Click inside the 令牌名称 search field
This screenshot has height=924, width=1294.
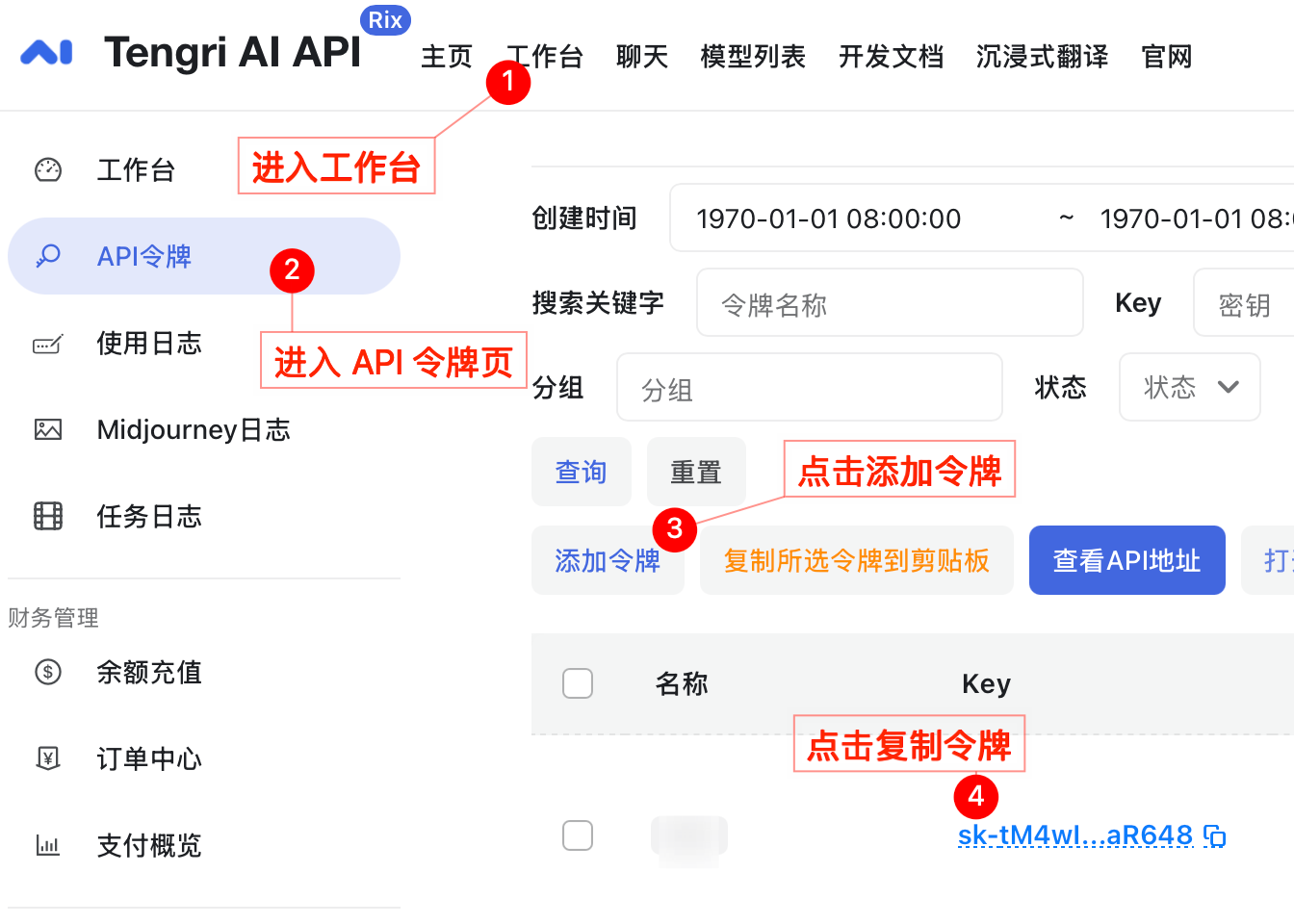889,302
